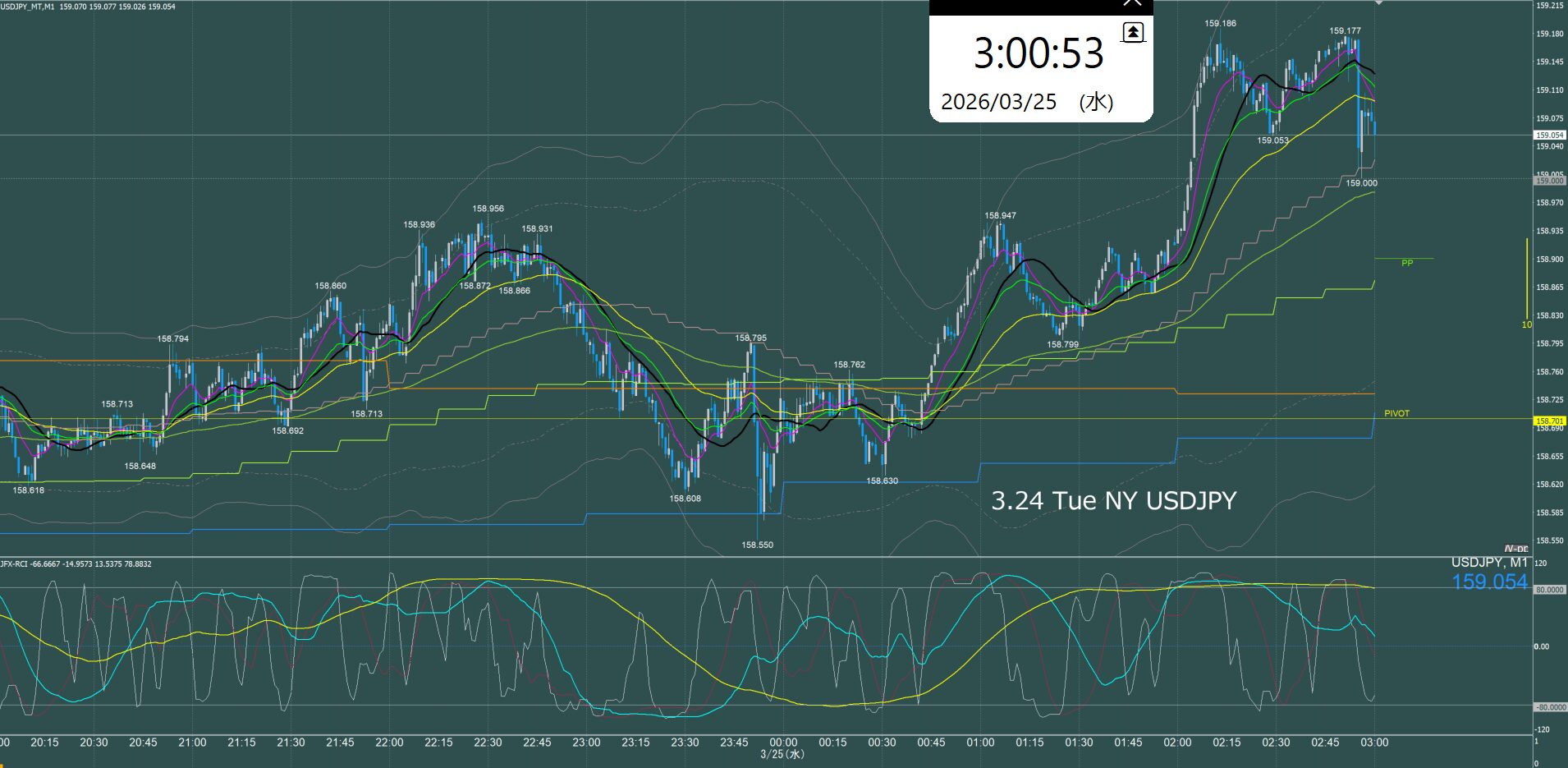This screenshot has height=768, width=1568.
Task: Close the floating clock widget
Action: [1132, 3]
